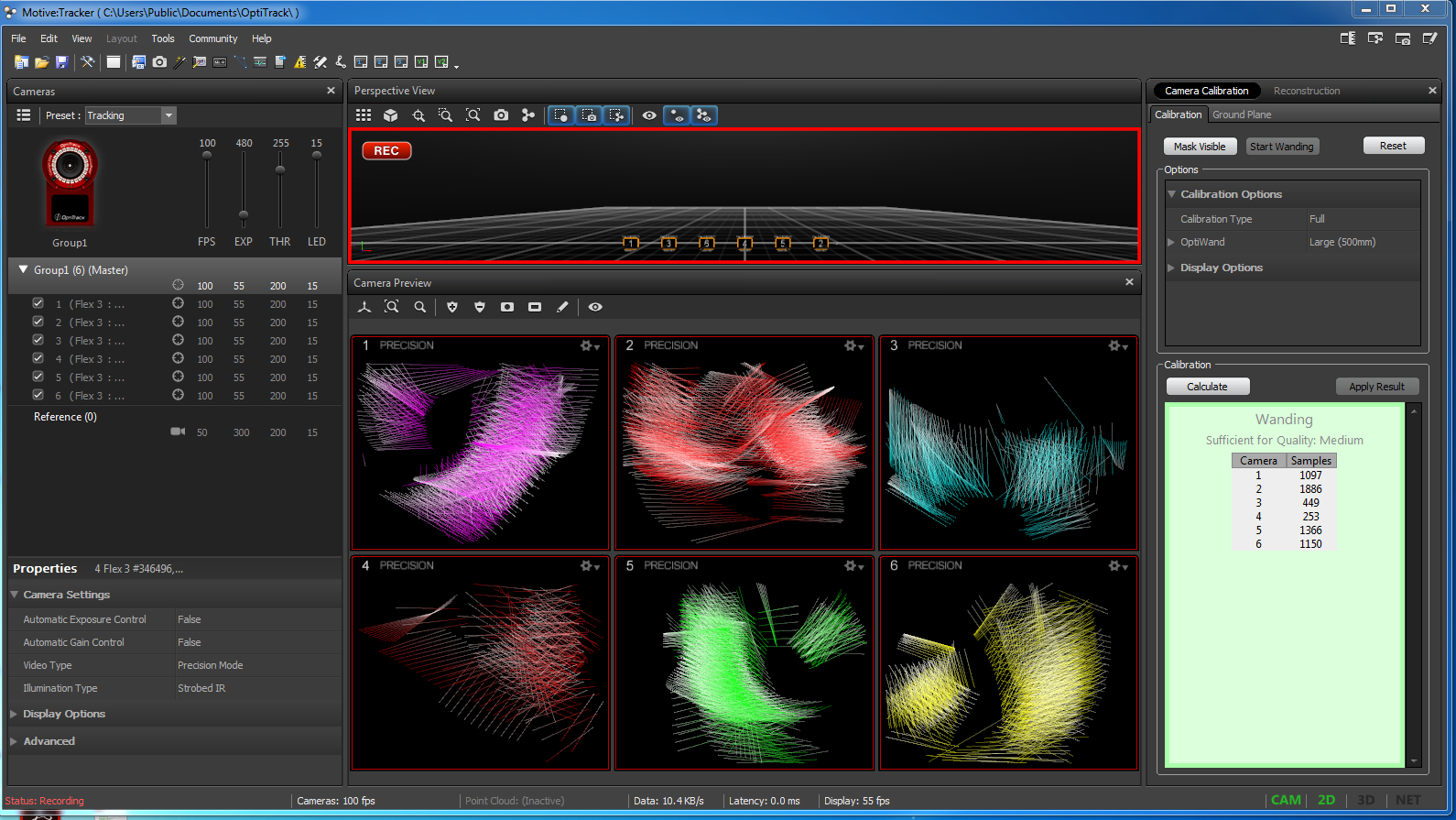
Task: Open the Community menu
Action: point(213,38)
